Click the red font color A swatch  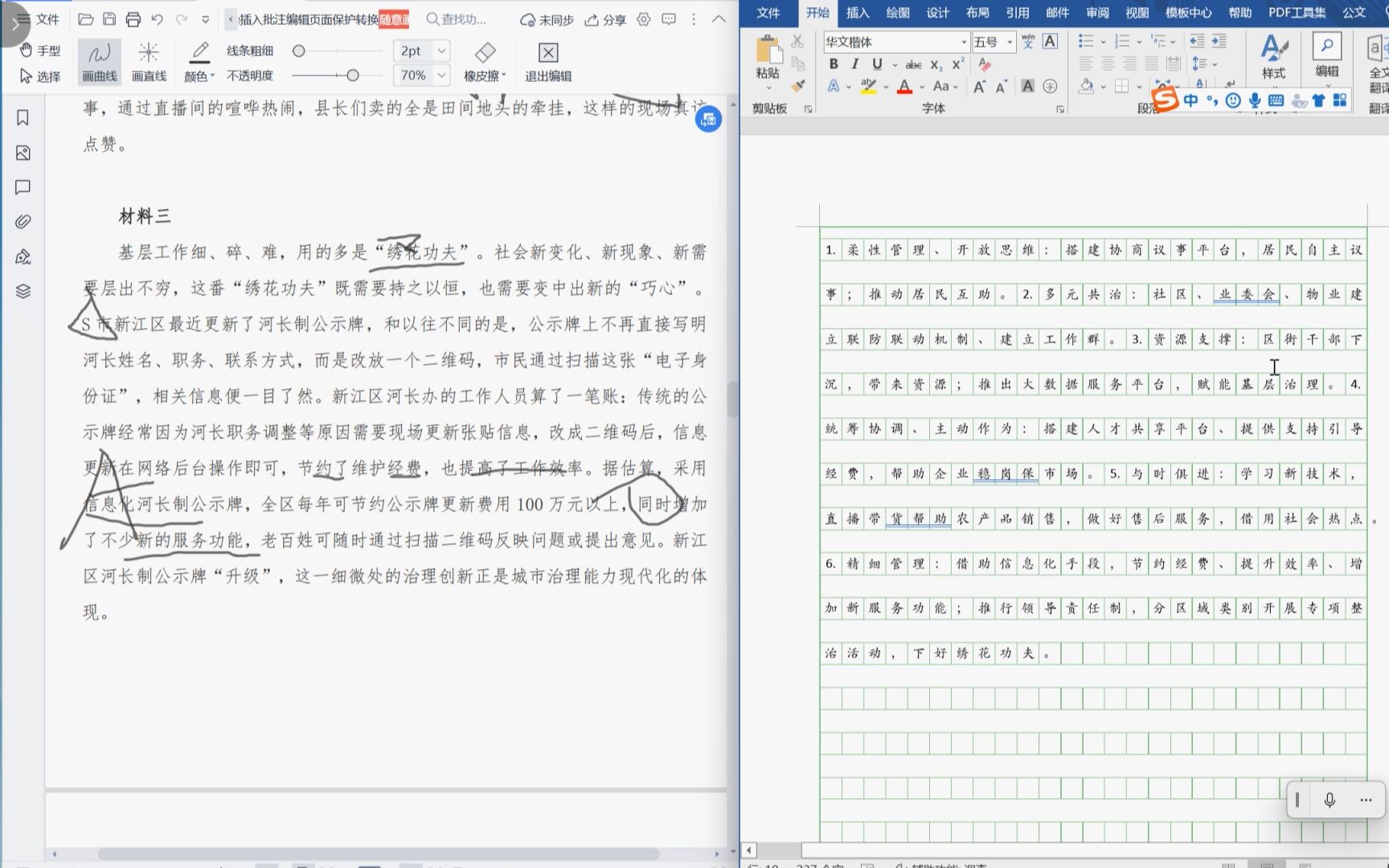904,87
